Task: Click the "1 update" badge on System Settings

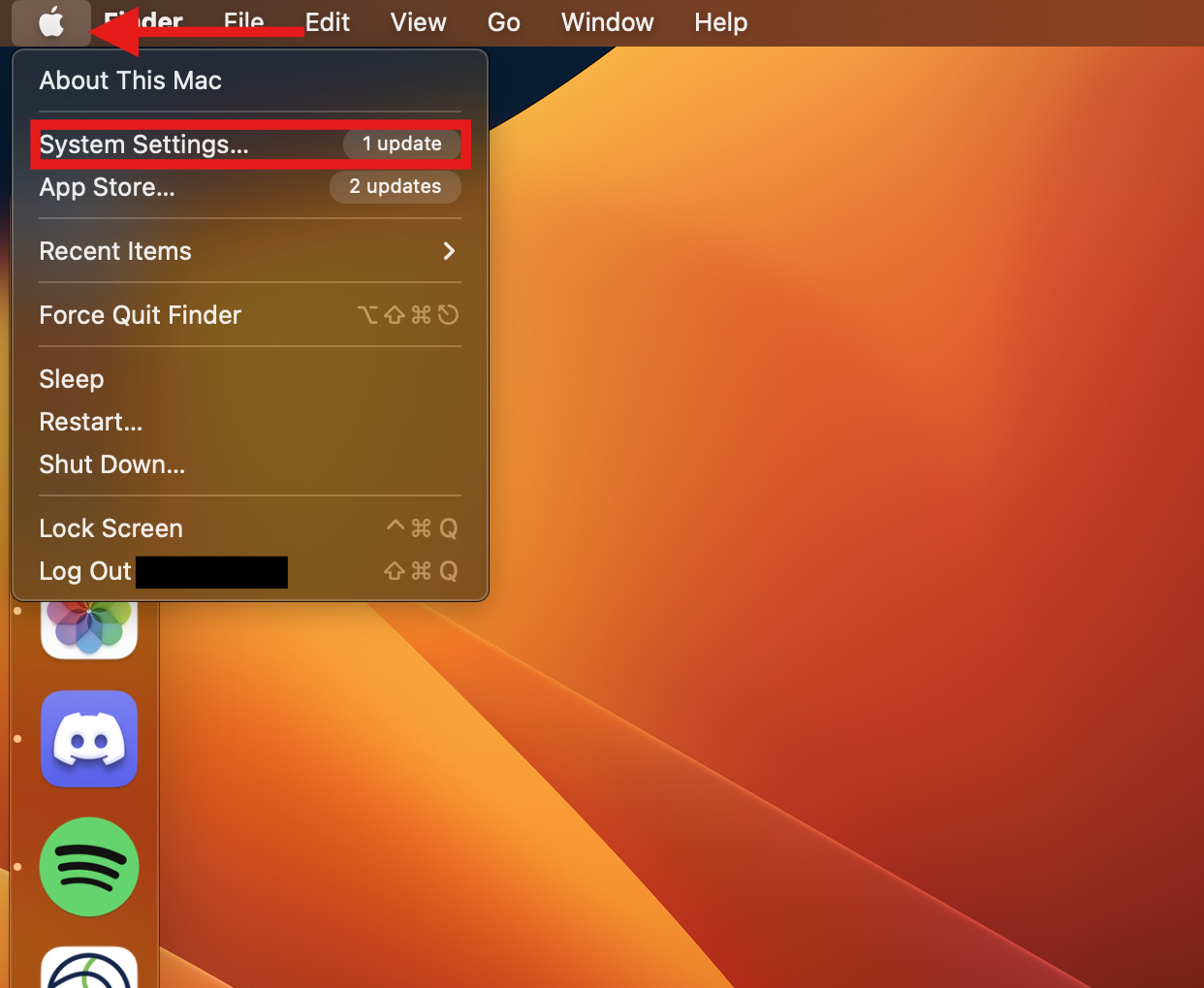Action: coord(401,143)
